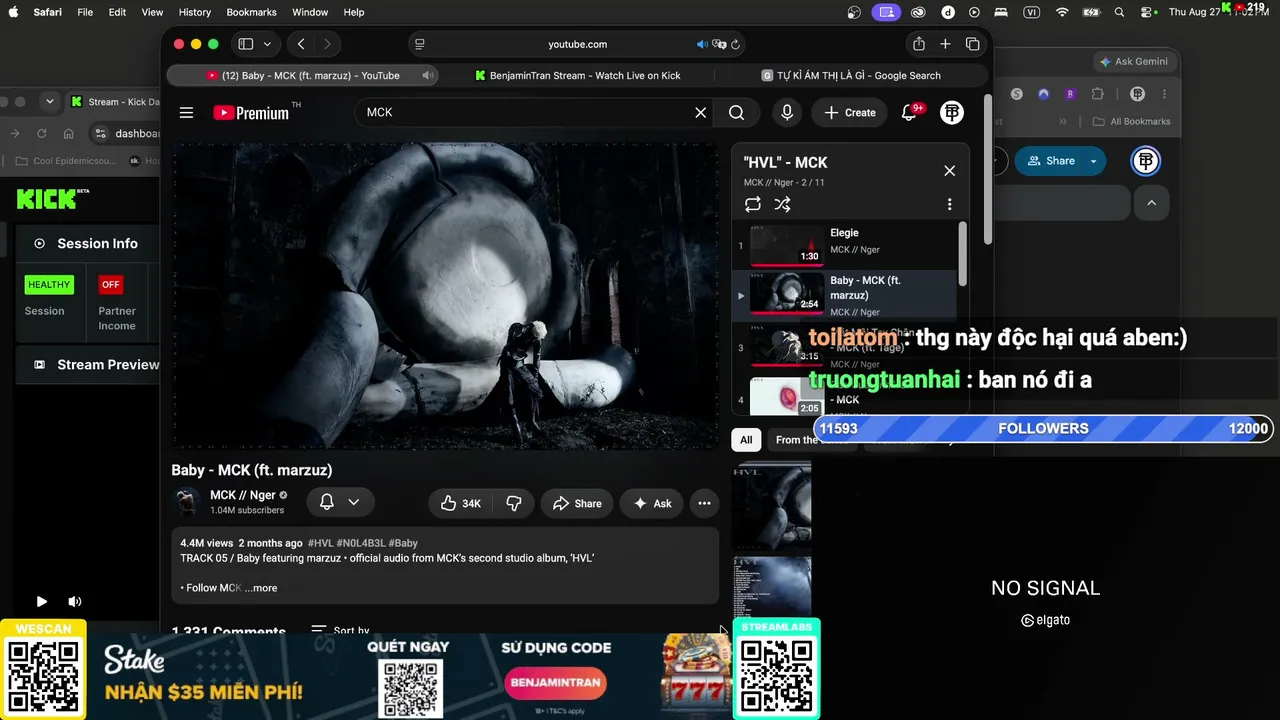Play the Elegie track in the playlist
Viewport: 1280px width, 720px height.
click(846, 245)
